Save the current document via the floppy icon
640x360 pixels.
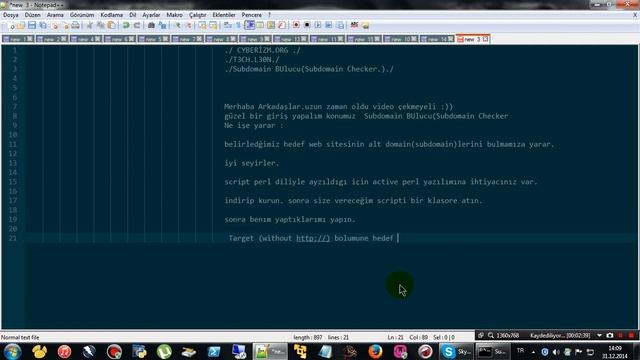point(31,25)
